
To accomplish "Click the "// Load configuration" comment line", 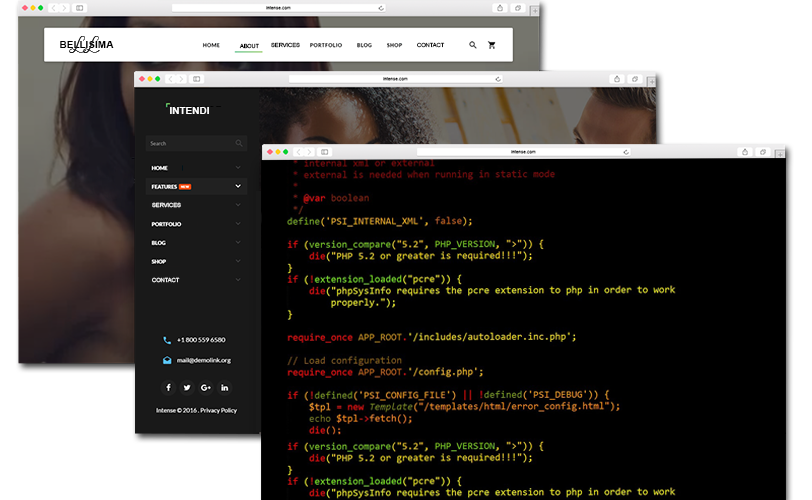I will 344,360.
